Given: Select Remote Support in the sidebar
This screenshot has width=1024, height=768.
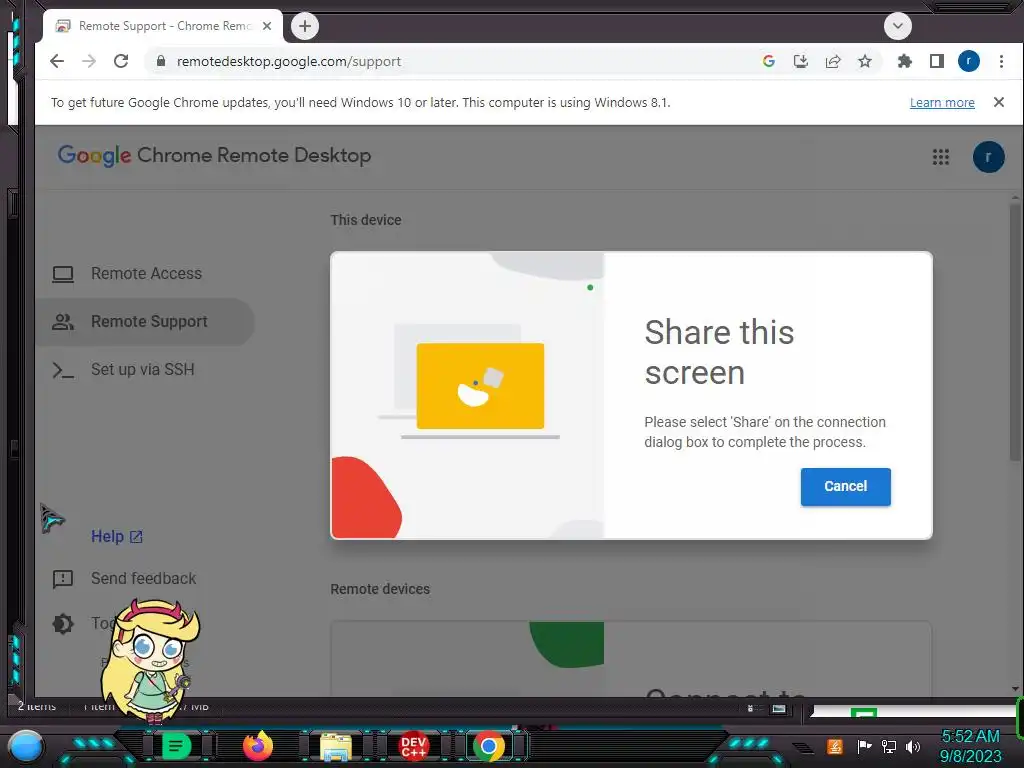Looking at the screenshot, I should [145, 322].
